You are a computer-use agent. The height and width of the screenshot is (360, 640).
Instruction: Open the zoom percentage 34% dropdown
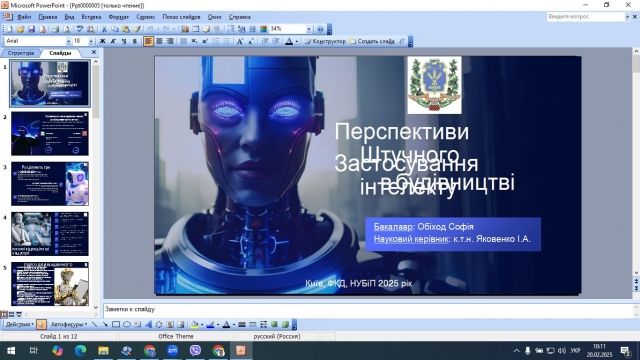pos(309,29)
